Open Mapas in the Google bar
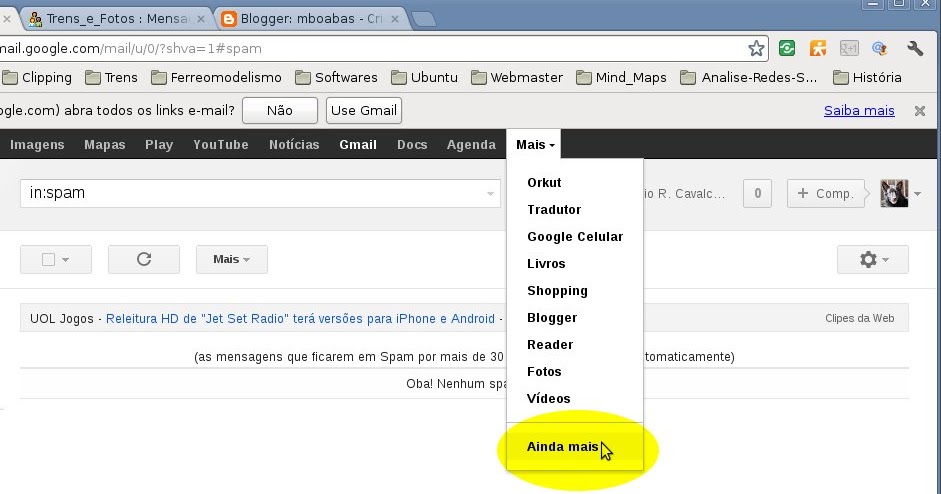Image resolution: width=941 pixels, height=494 pixels. click(104, 145)
